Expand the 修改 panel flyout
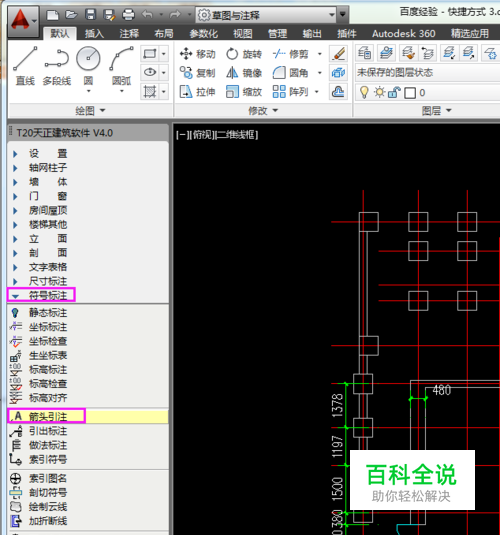 (263, 111)
